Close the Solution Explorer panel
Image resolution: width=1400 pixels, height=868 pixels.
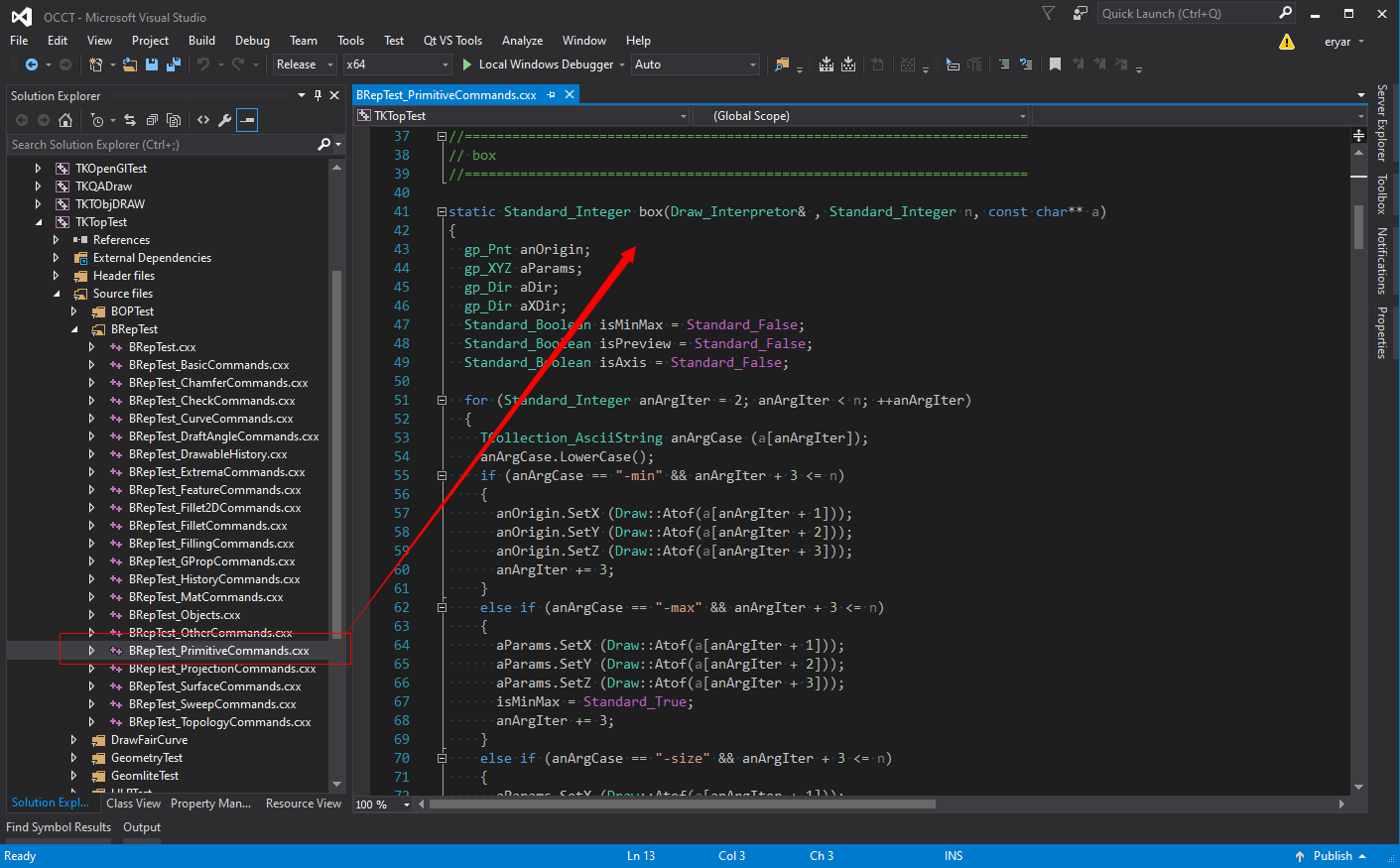(334, 95)
